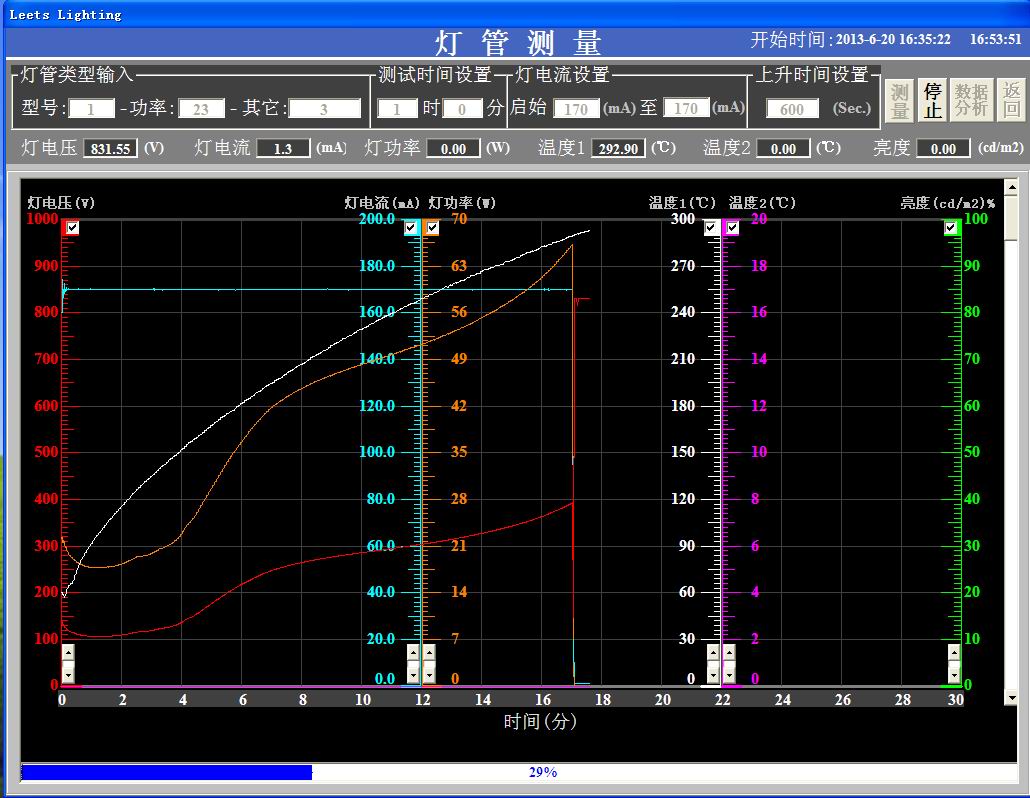Click the 启始 start current input field
1030x798 pixels.
(576, 109)
